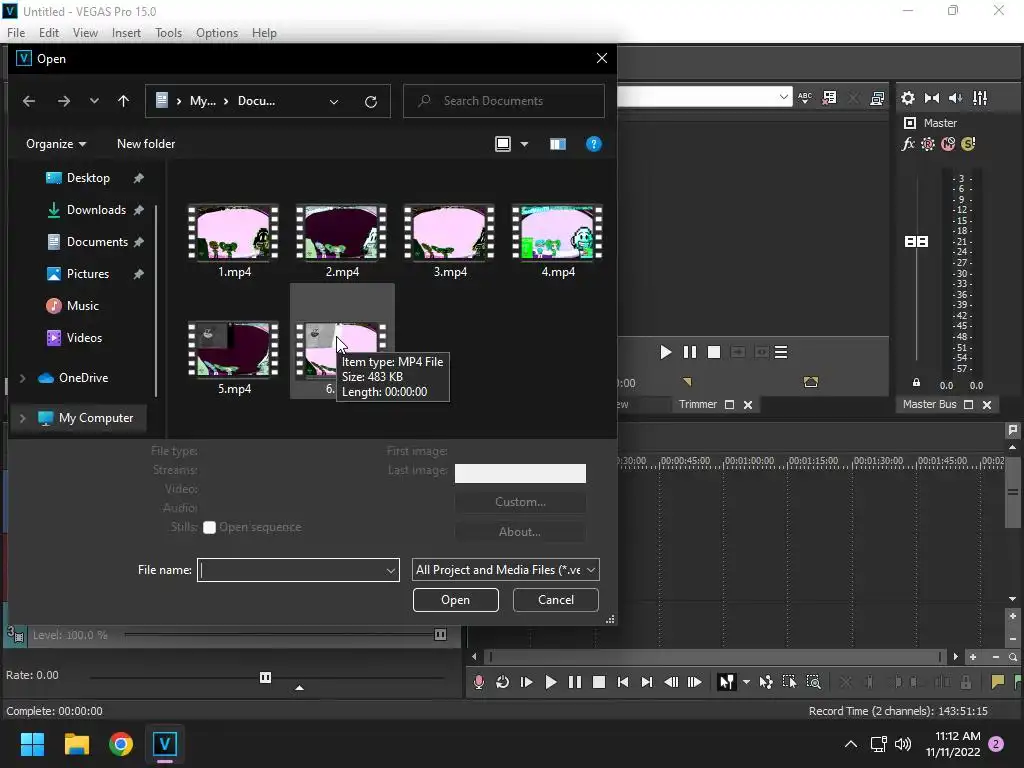Open Master FX button
1024x768 pixels.
coord(908,144)
